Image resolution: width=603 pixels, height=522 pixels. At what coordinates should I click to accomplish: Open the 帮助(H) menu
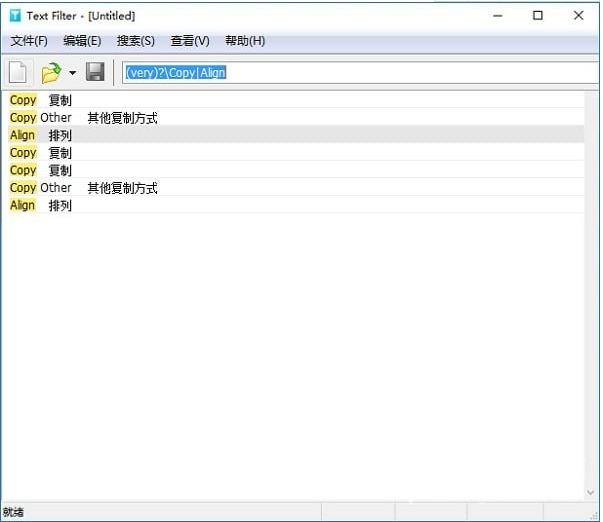(245, 41)
